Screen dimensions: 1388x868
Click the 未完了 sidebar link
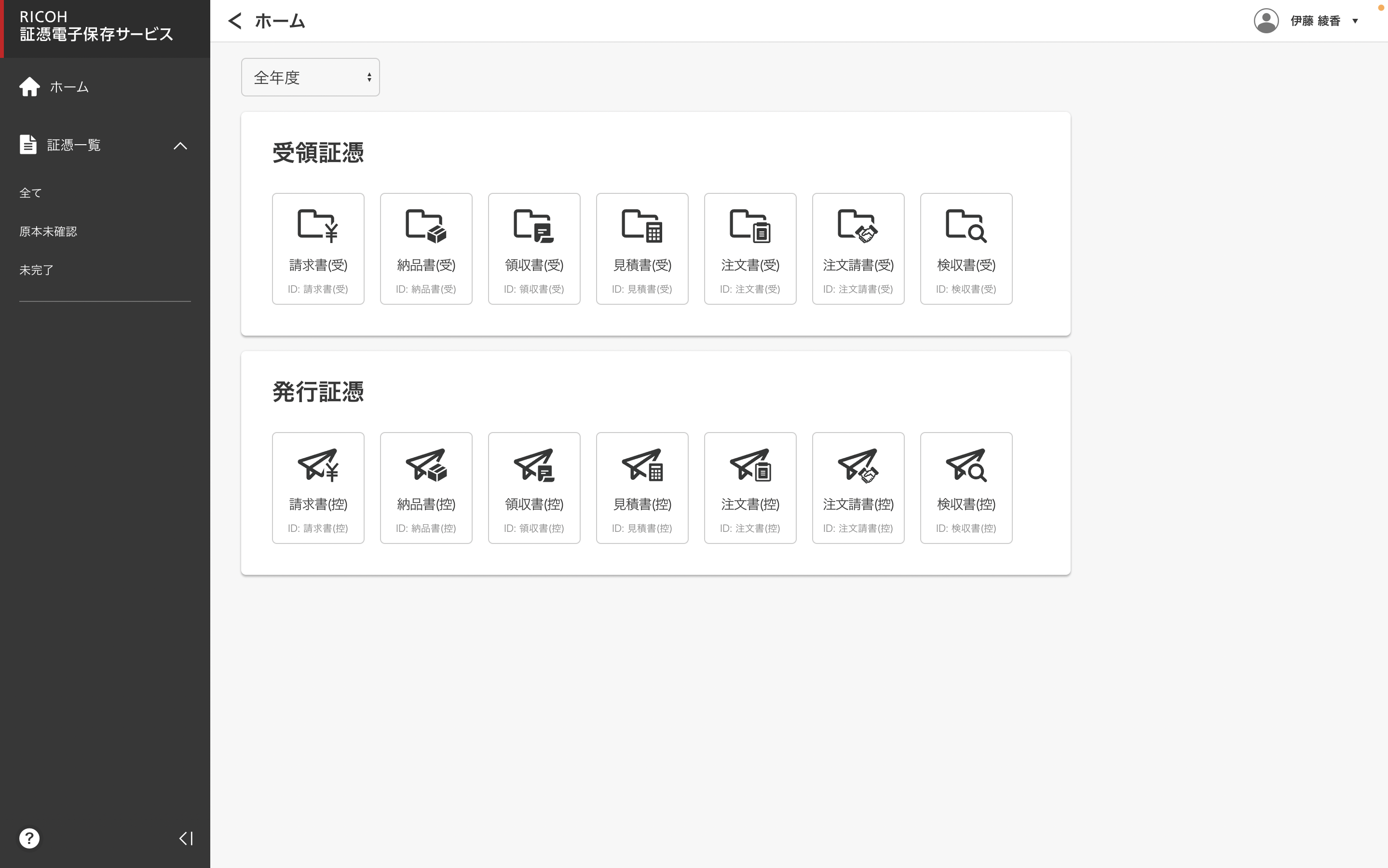coord(36,270)
